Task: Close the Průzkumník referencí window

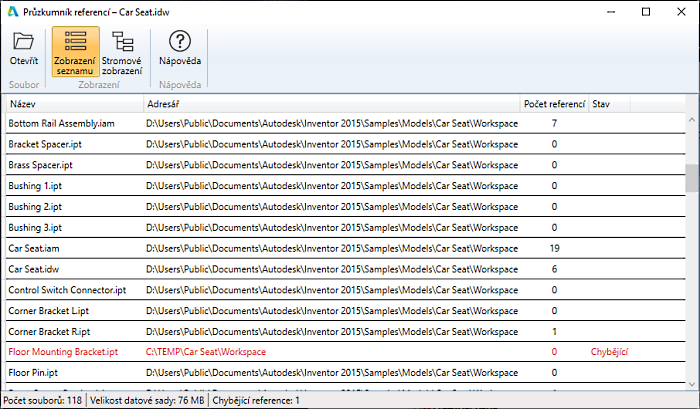Action: point(681,12)
